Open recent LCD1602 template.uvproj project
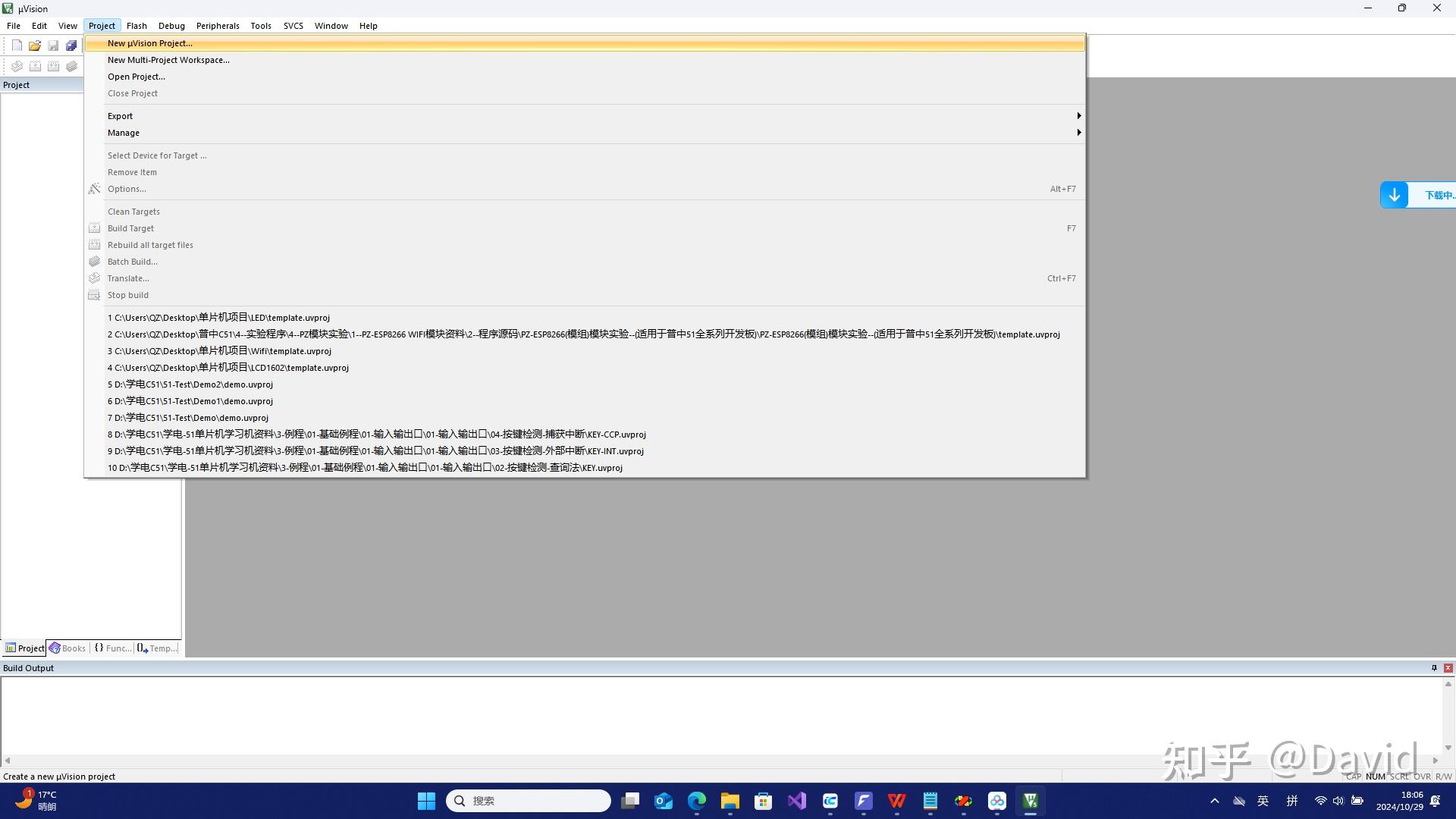1456x819 pixels. tap(228, 368)
